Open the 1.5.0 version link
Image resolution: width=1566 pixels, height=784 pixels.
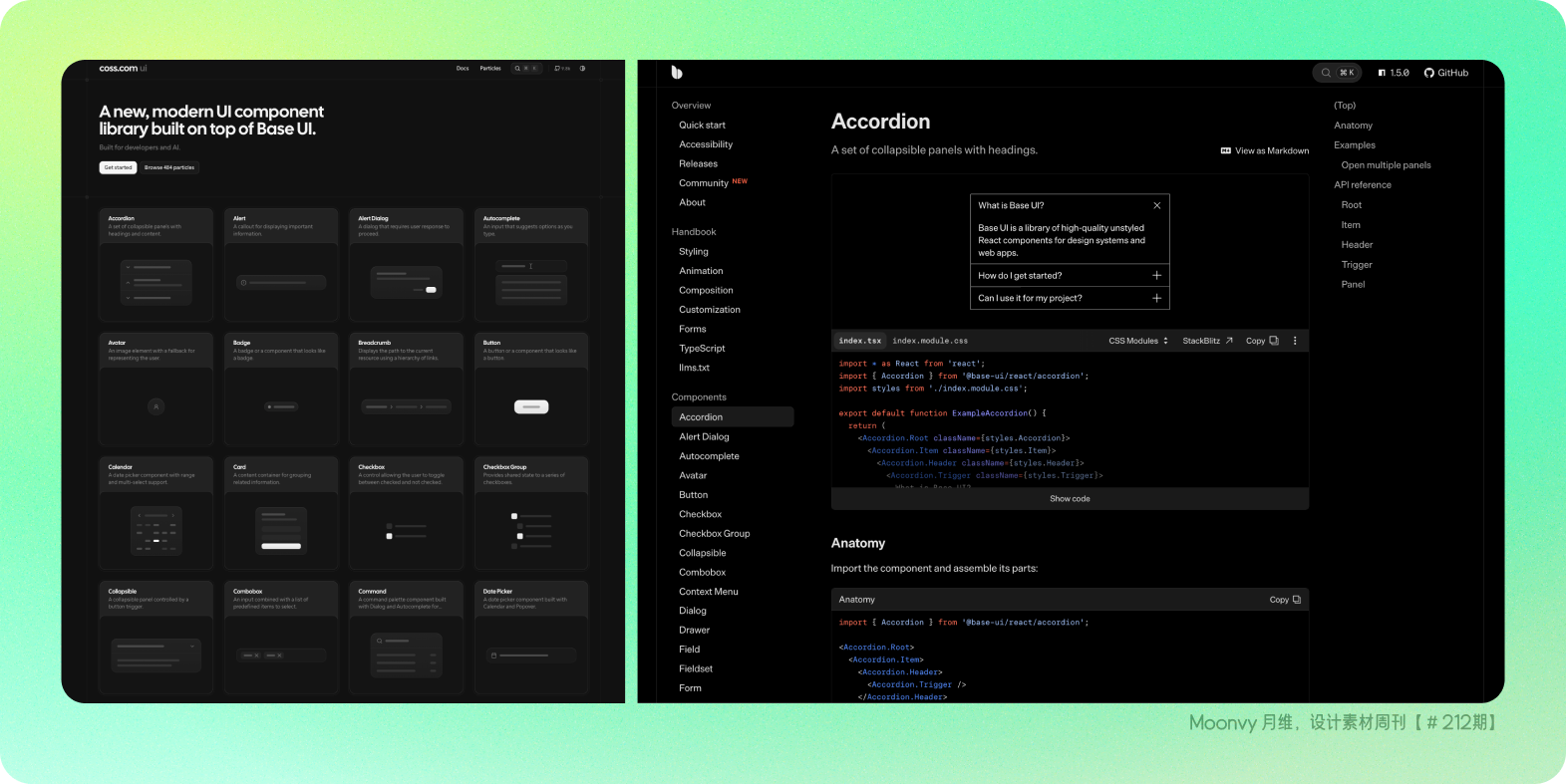pyautogui.click(x=1394, y=73)
